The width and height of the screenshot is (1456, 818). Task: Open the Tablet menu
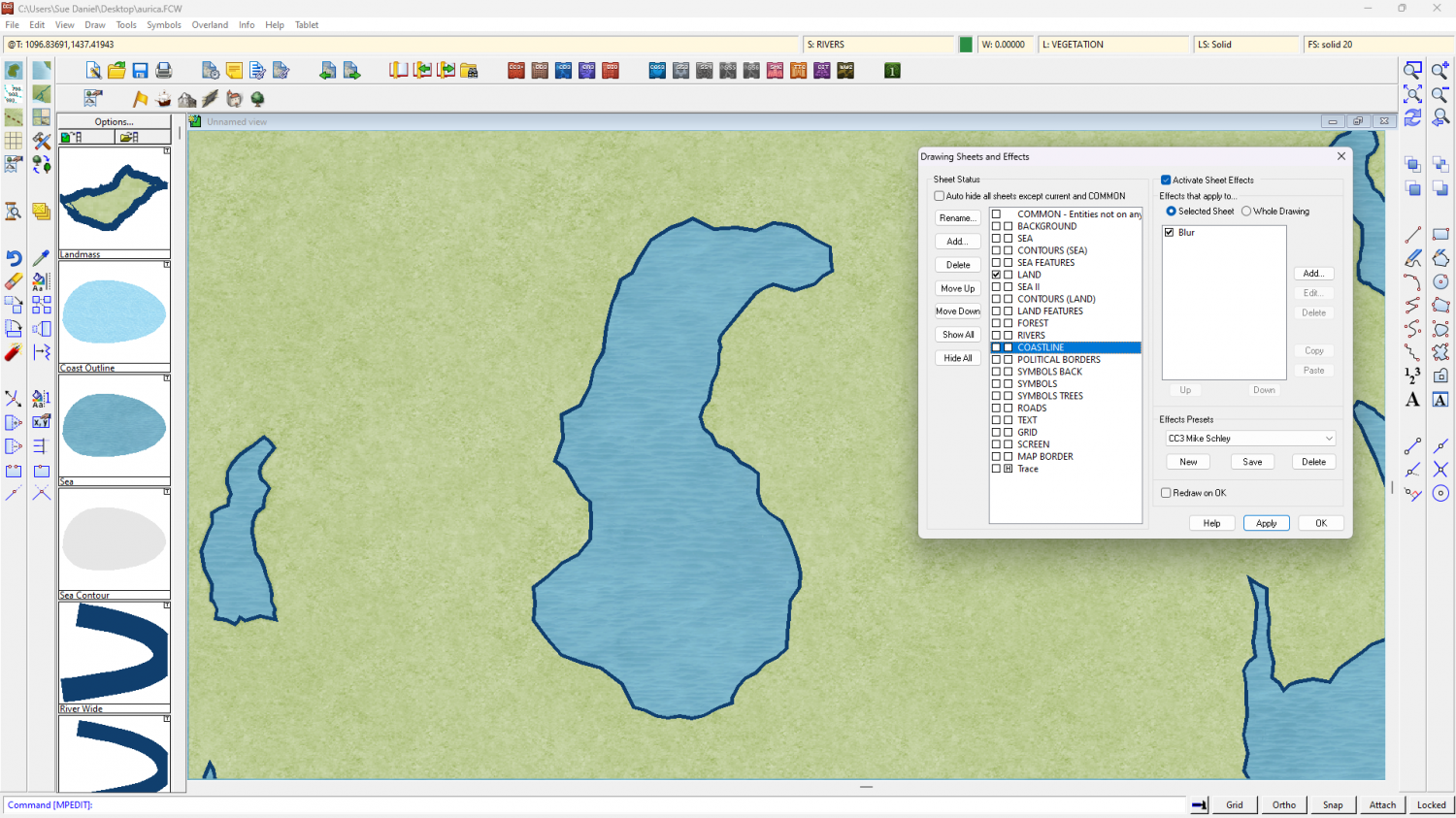point(307,25)
